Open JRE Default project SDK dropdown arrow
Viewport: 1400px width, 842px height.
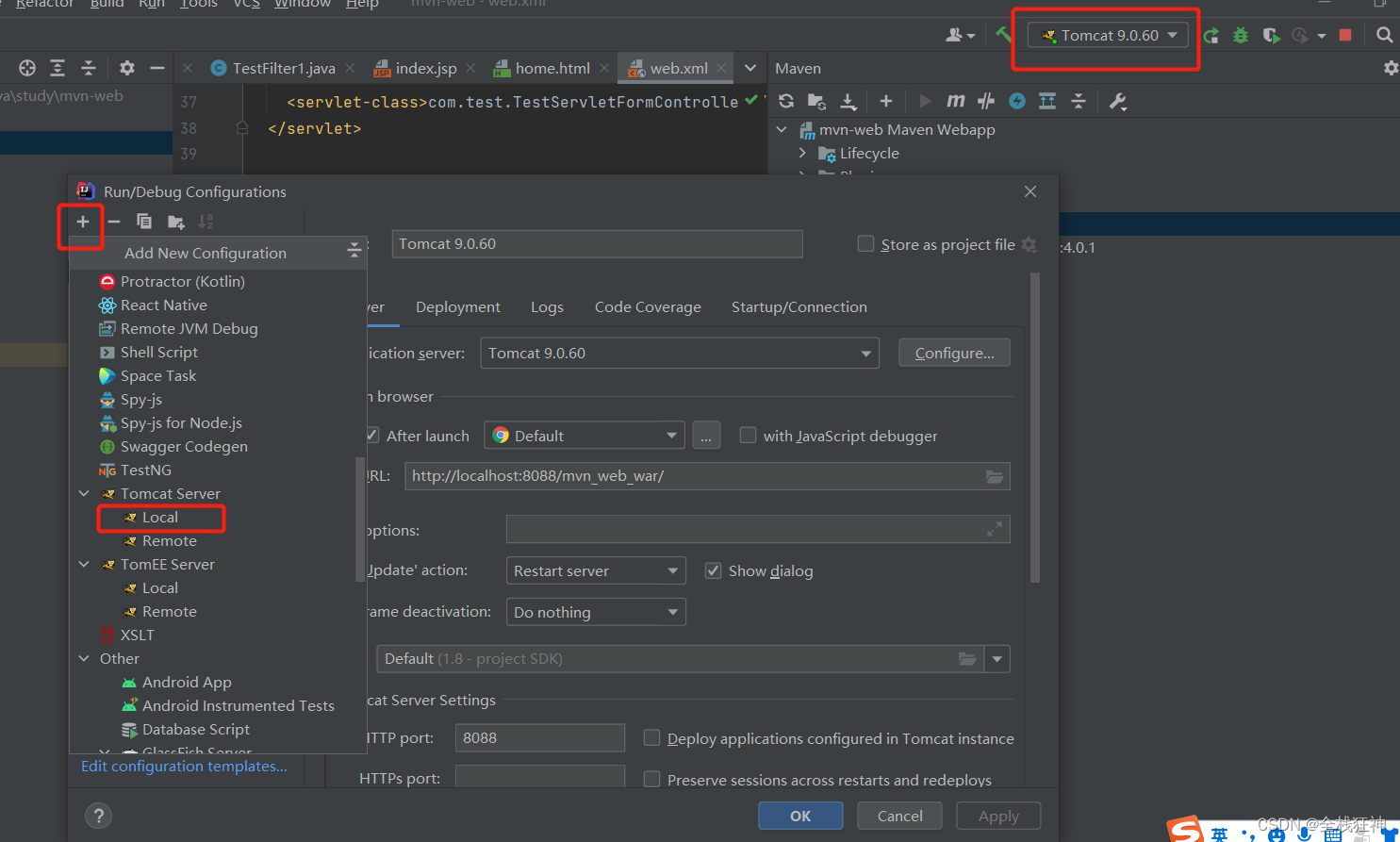point(997,659)
